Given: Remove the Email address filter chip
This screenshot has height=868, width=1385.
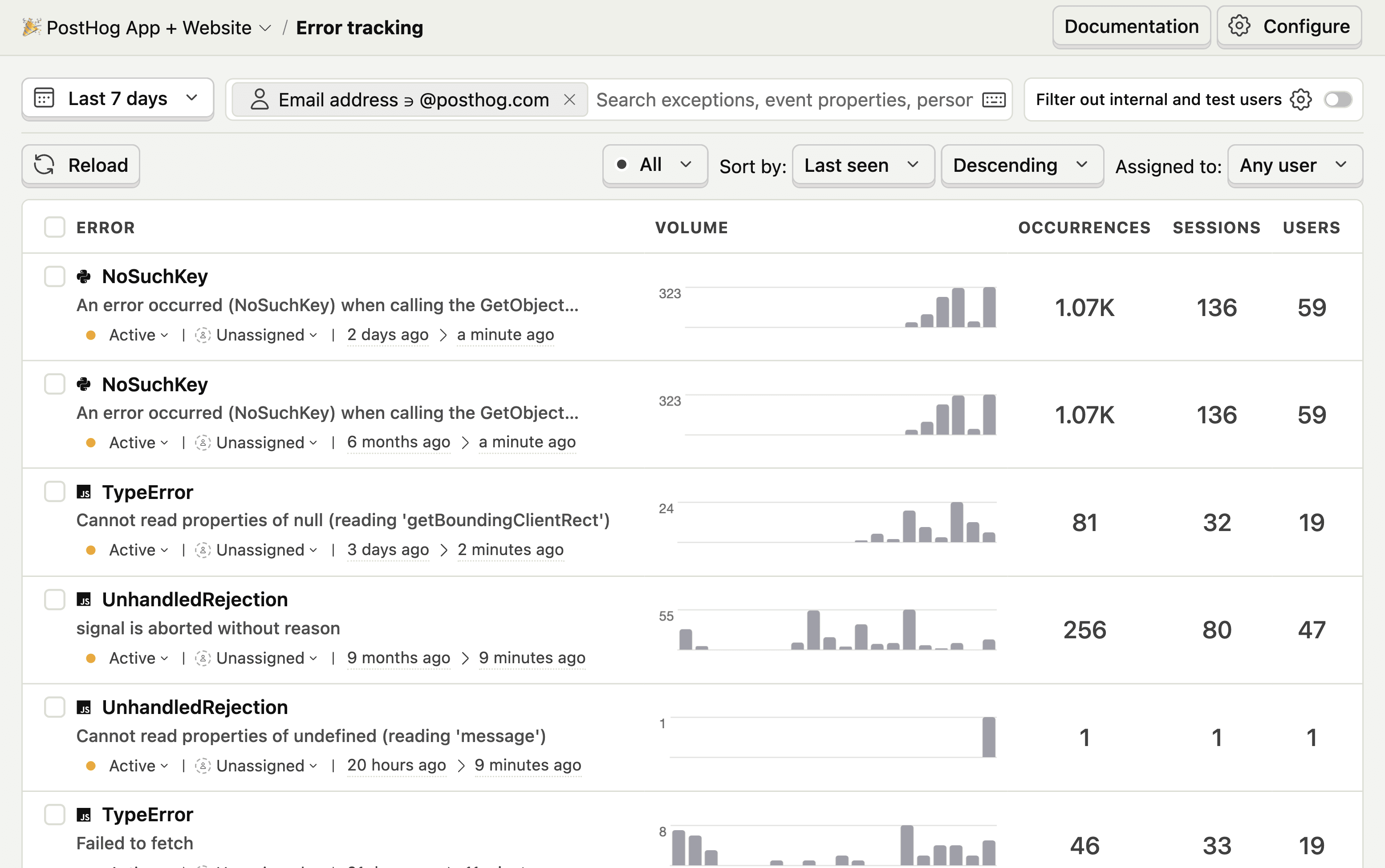Looking at the screenshot, I should (569, 99).
